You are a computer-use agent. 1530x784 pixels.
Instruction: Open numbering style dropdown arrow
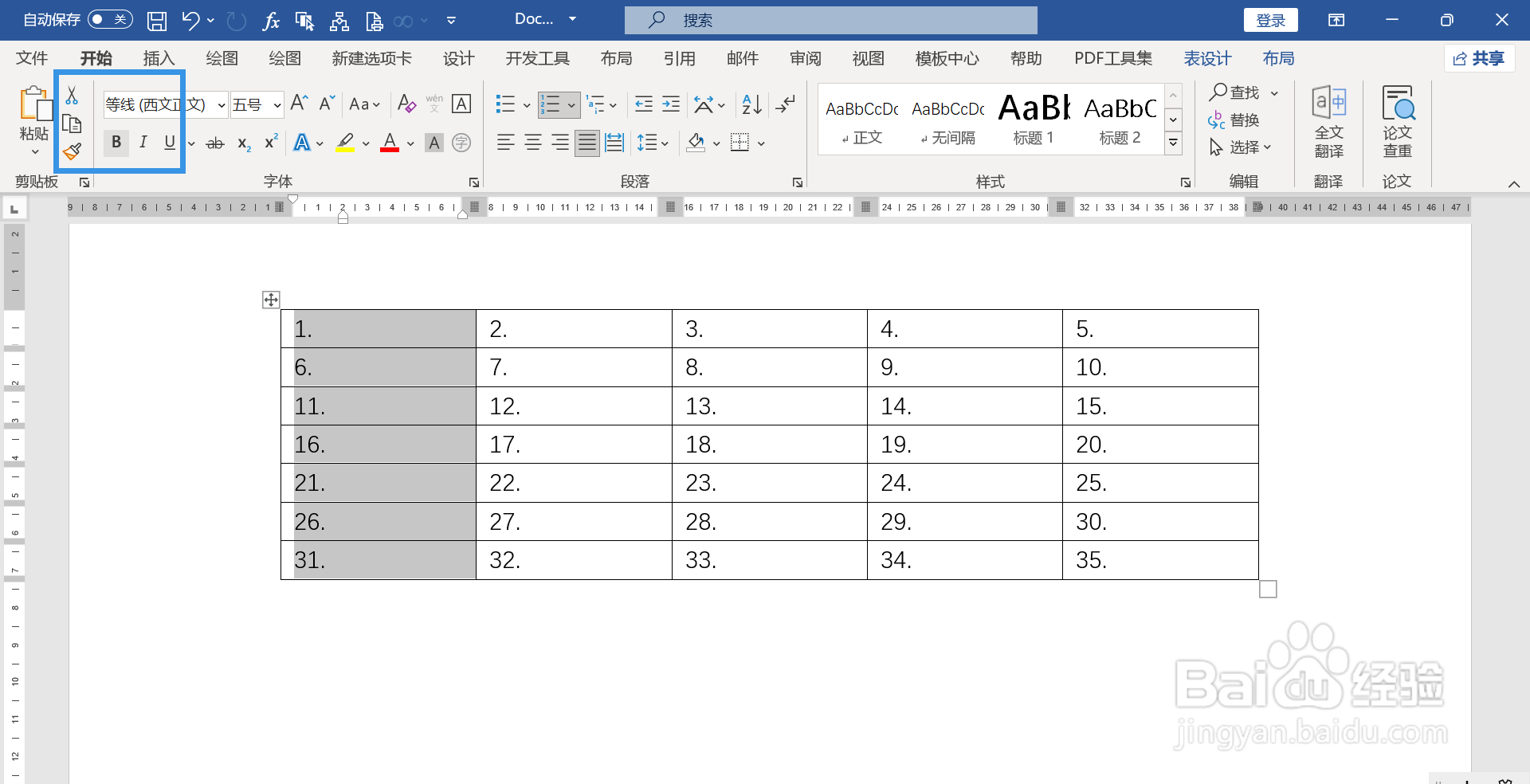coord(571,105)
